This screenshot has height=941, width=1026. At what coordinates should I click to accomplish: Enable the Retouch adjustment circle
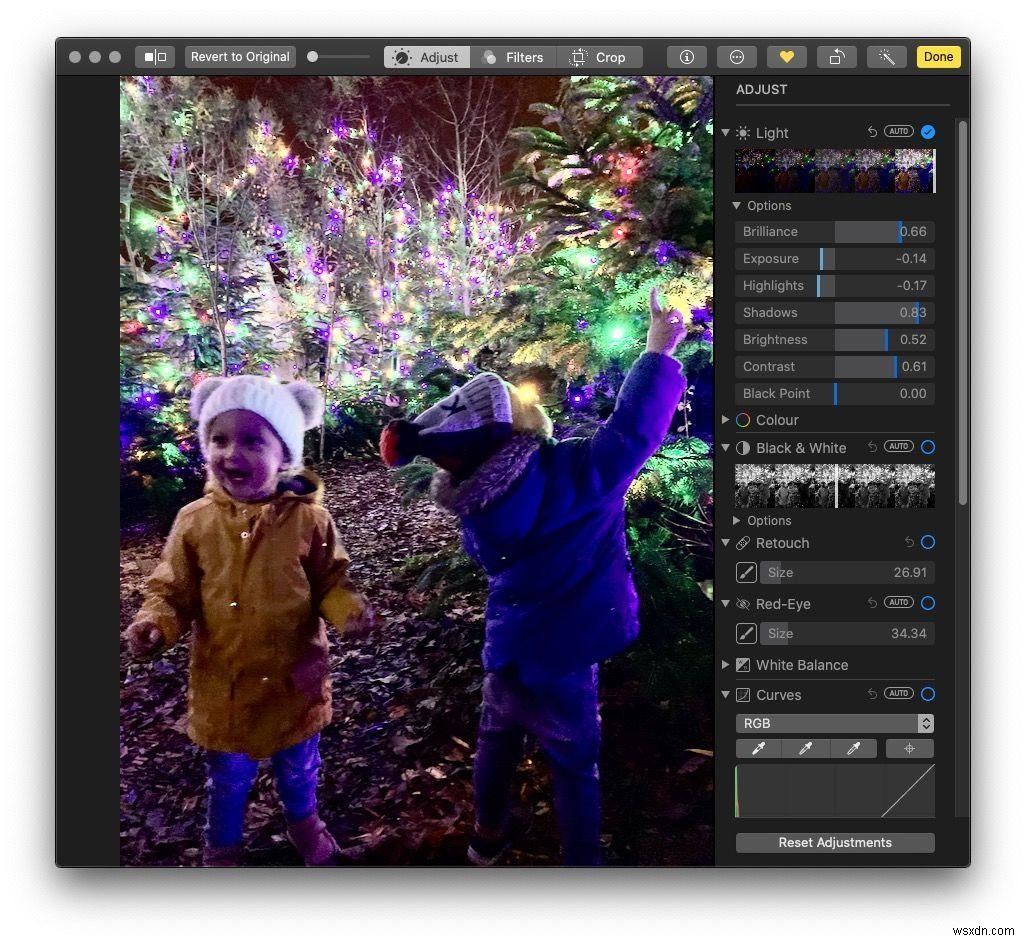pyautogui.click(x=927, y=542)
